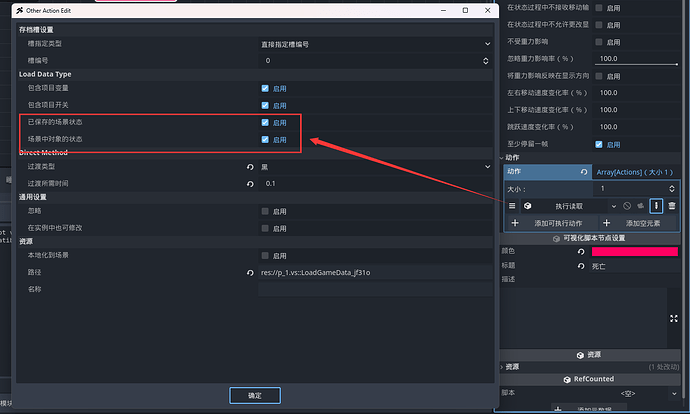This screenshot has height=414, width=690.
Task: Click the expand icon in the 描述 text area
Action: point(673,318)
